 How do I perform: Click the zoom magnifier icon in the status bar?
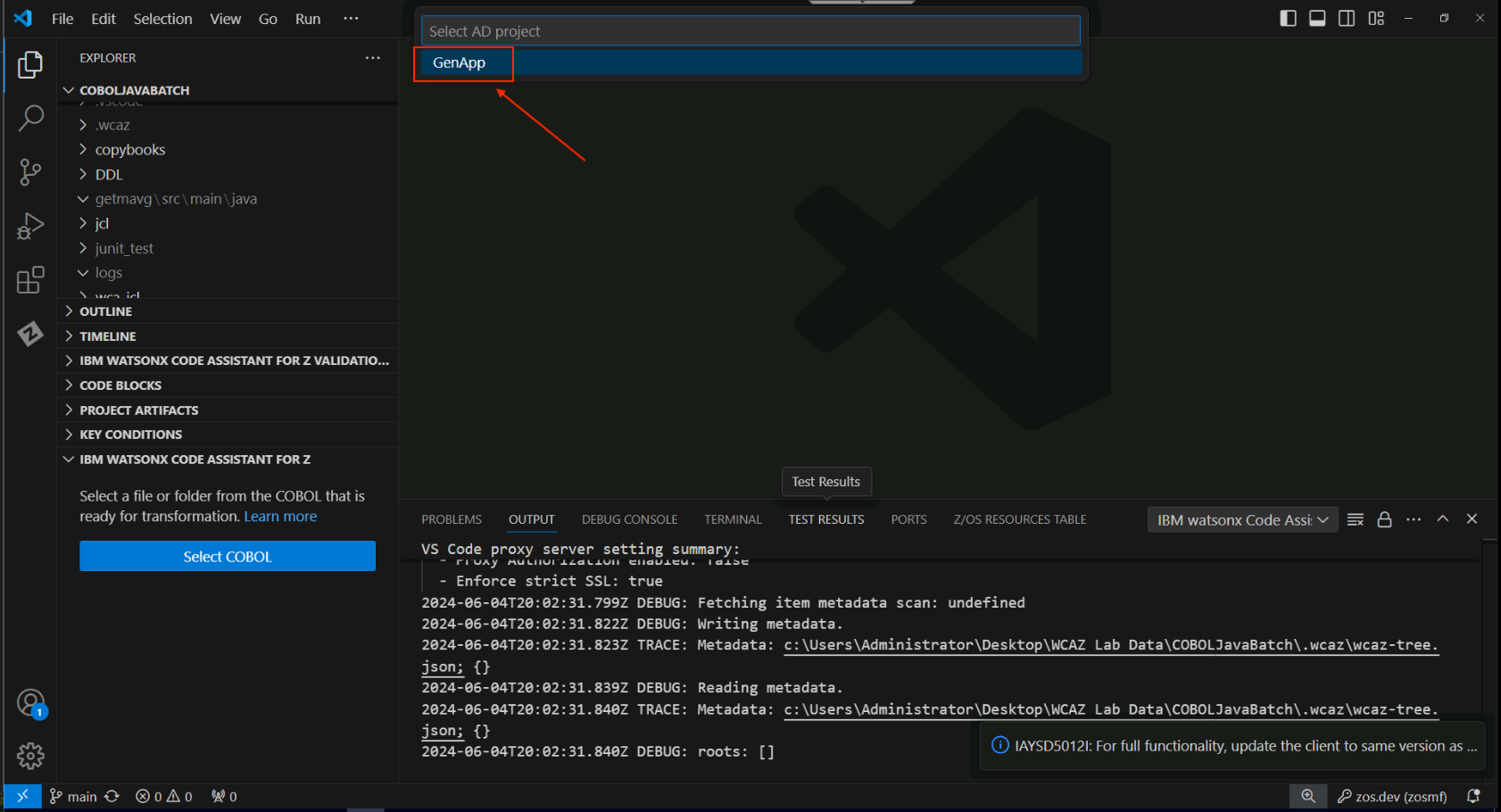(x=1307, y=796)
